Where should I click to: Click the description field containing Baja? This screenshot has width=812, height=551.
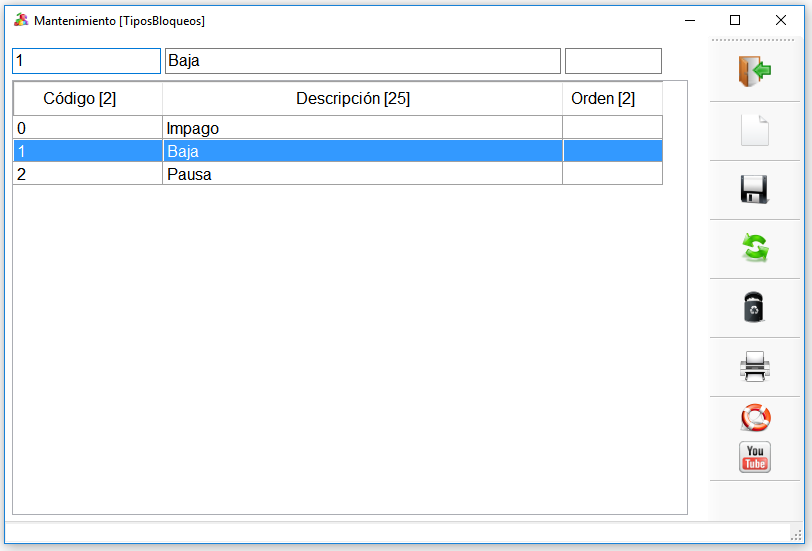click(362, 61)
